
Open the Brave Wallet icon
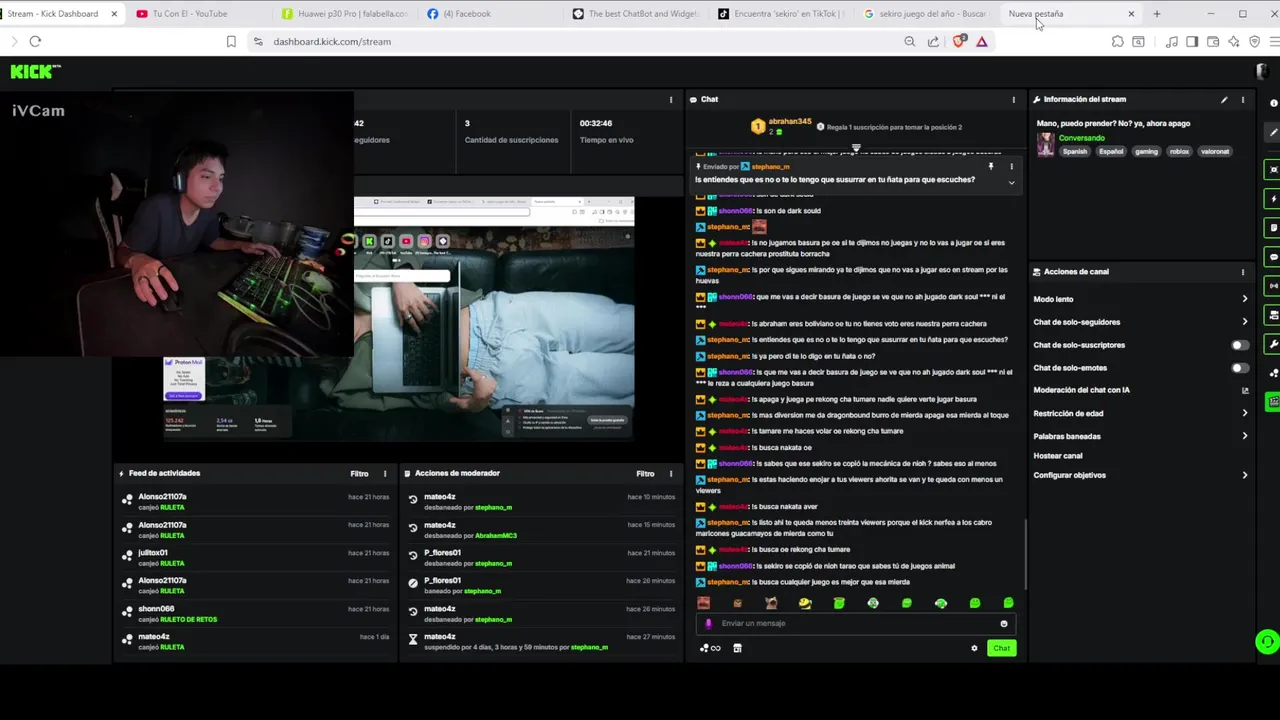(1213, 41)
